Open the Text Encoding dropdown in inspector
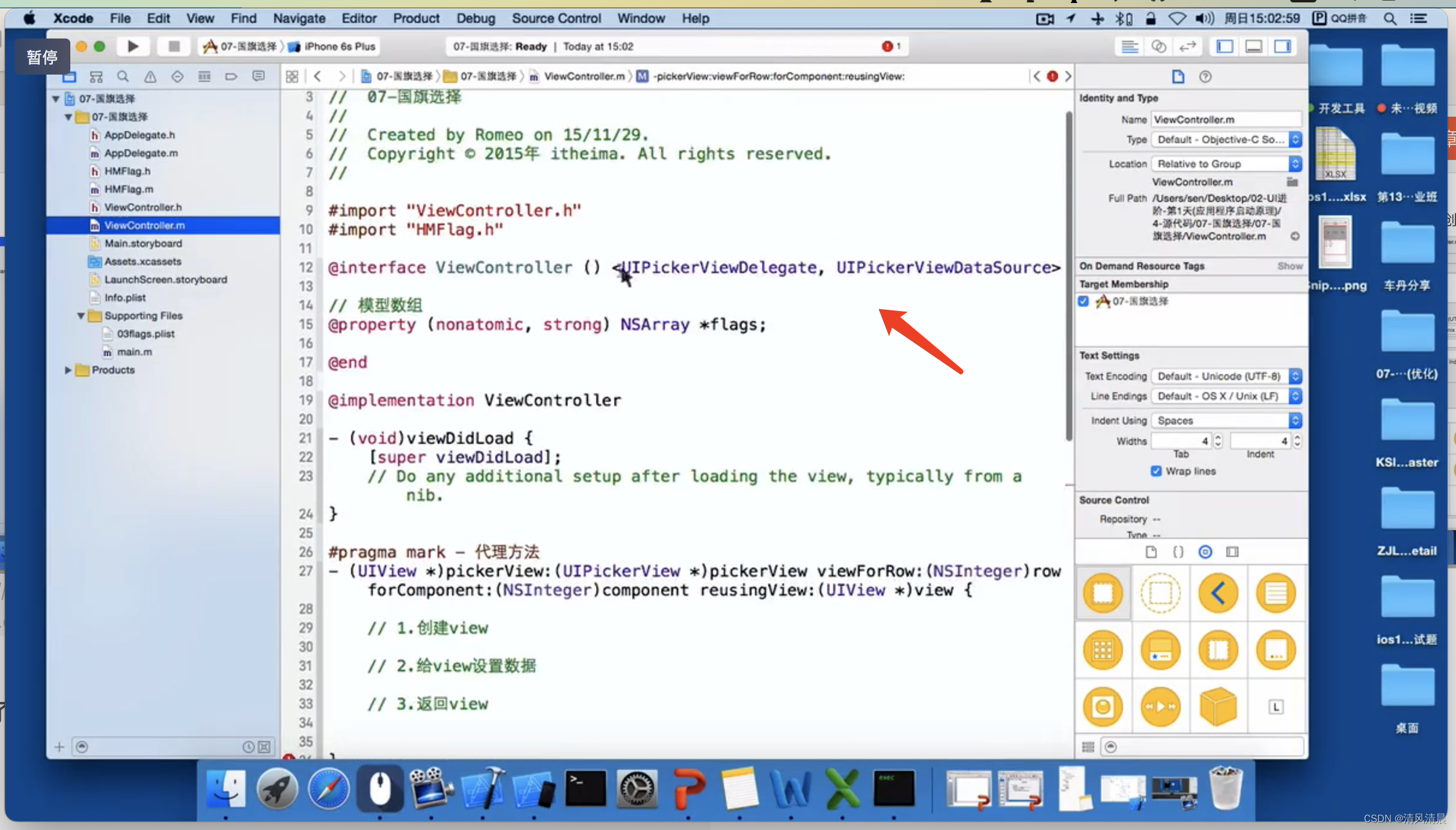The width and height of the screenshot is (1456, 830). (1224, 375)
